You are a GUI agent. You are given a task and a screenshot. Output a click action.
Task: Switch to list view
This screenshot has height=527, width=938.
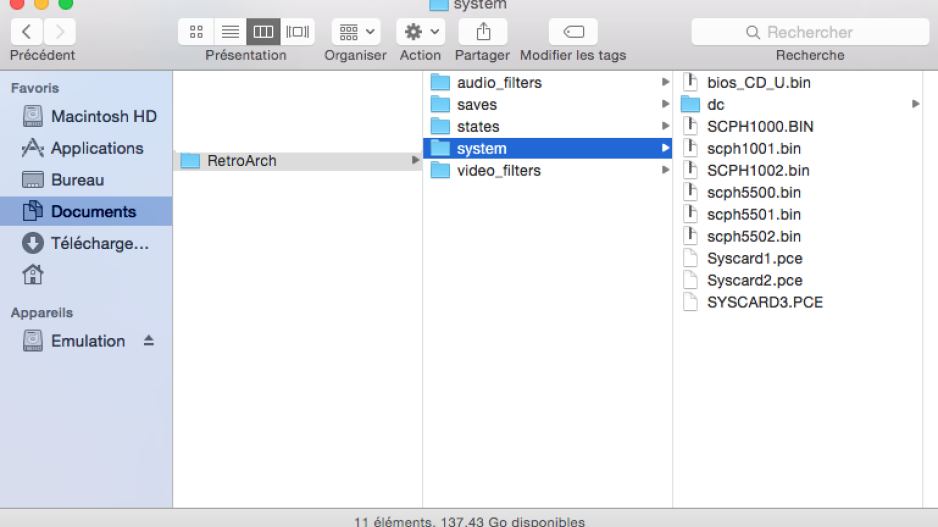click(x=230, y=32)
